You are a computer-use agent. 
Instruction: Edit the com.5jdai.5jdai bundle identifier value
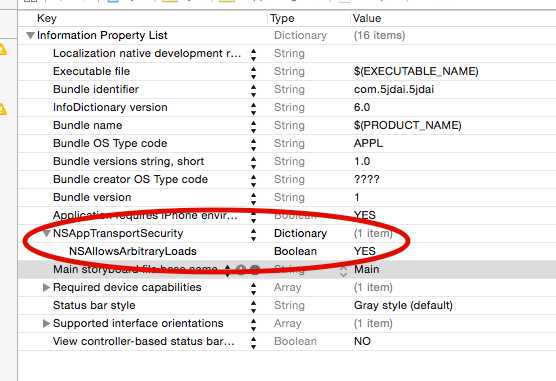tap(394, 89)
